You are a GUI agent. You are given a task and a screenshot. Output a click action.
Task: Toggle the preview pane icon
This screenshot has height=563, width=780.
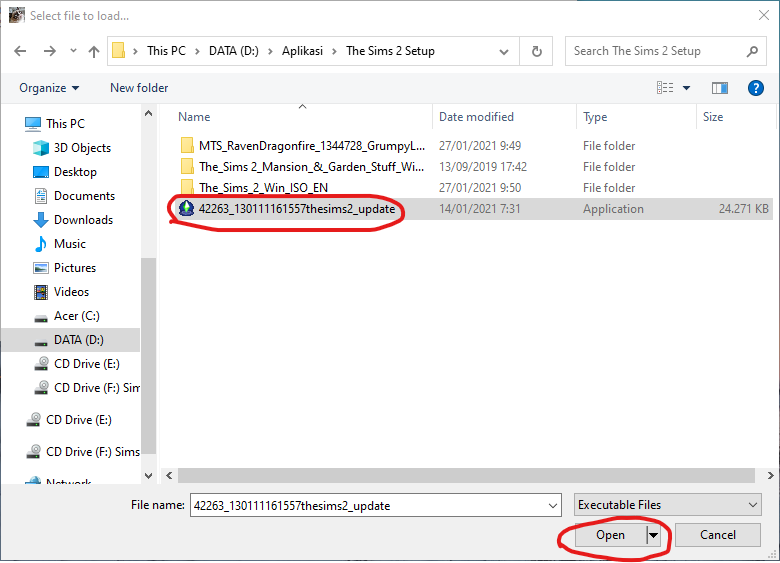point(719,88)
